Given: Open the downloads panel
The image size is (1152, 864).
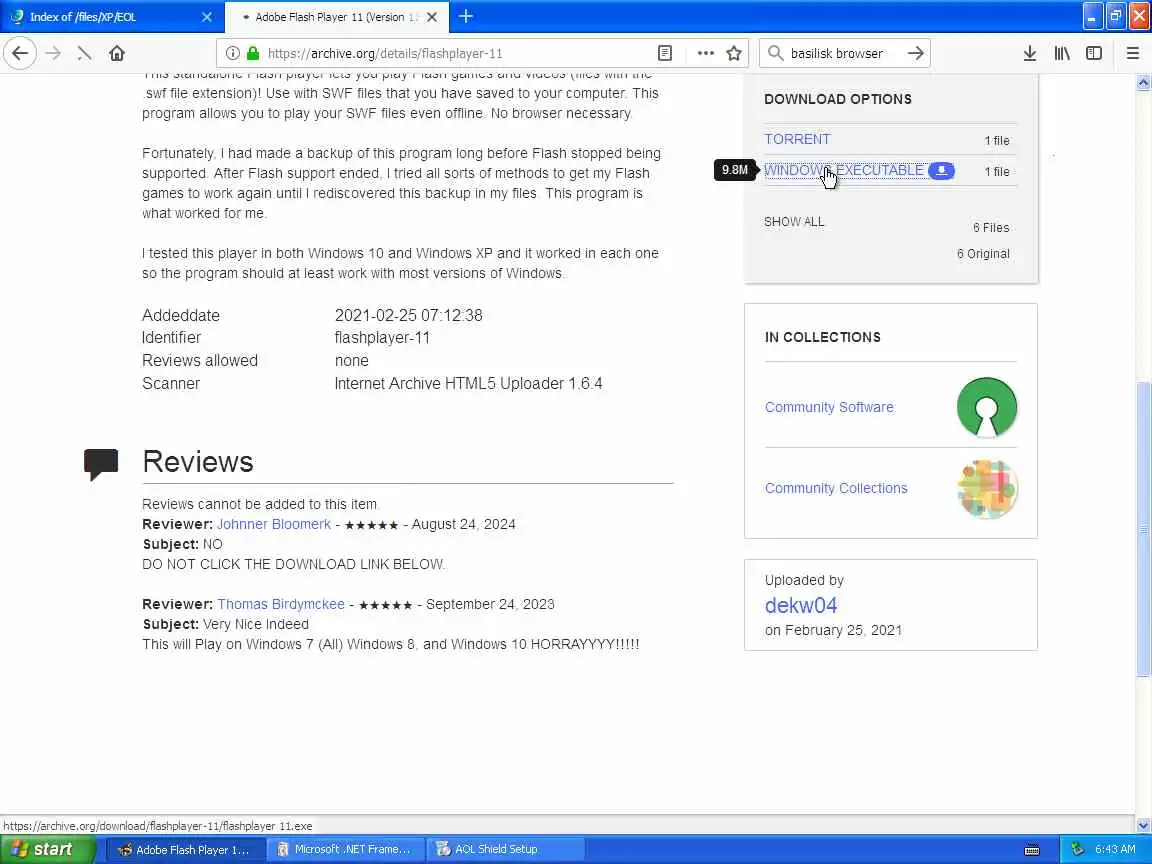Looking at the screenshot, I should pyautogui.click(x=1030, y=53).
